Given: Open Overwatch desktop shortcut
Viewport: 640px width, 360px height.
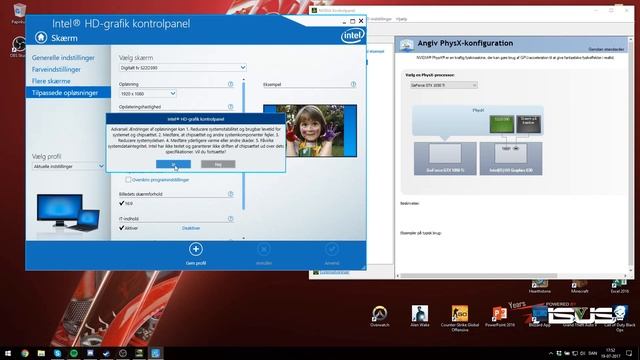Looking at the screenshot, I should (x=380, y=316).
